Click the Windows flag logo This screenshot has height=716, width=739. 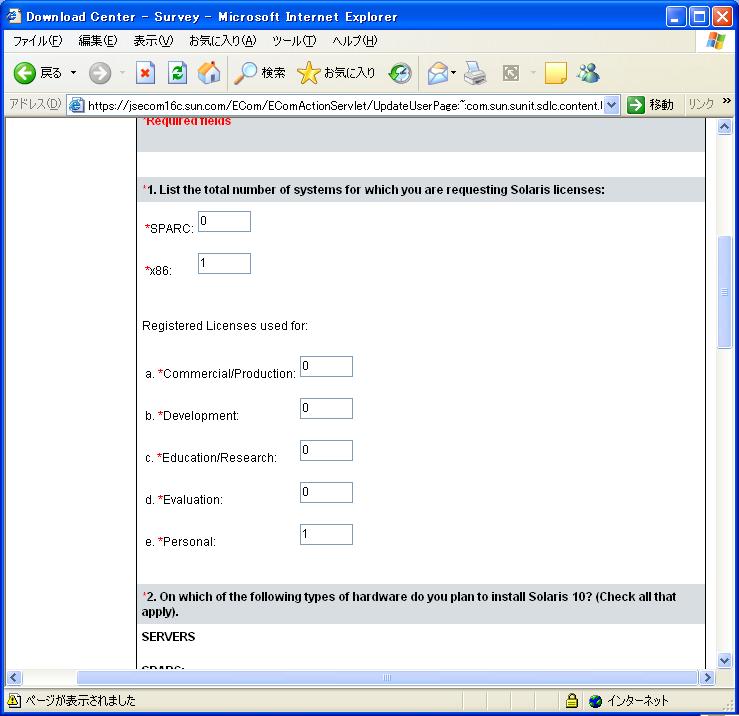pyautogui.click(x=715, y=41)
